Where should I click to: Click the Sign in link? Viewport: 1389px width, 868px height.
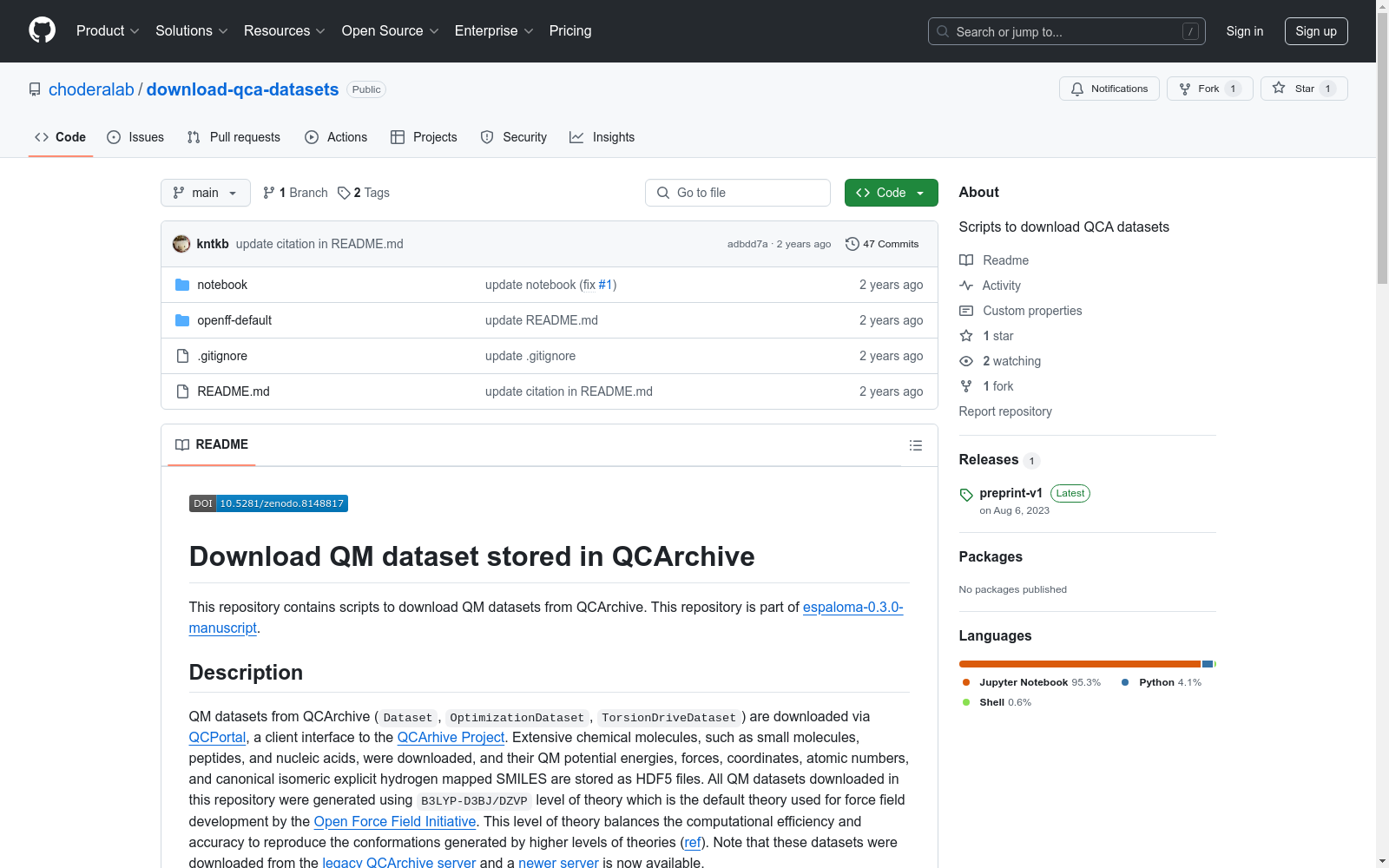click(1245, 31)
